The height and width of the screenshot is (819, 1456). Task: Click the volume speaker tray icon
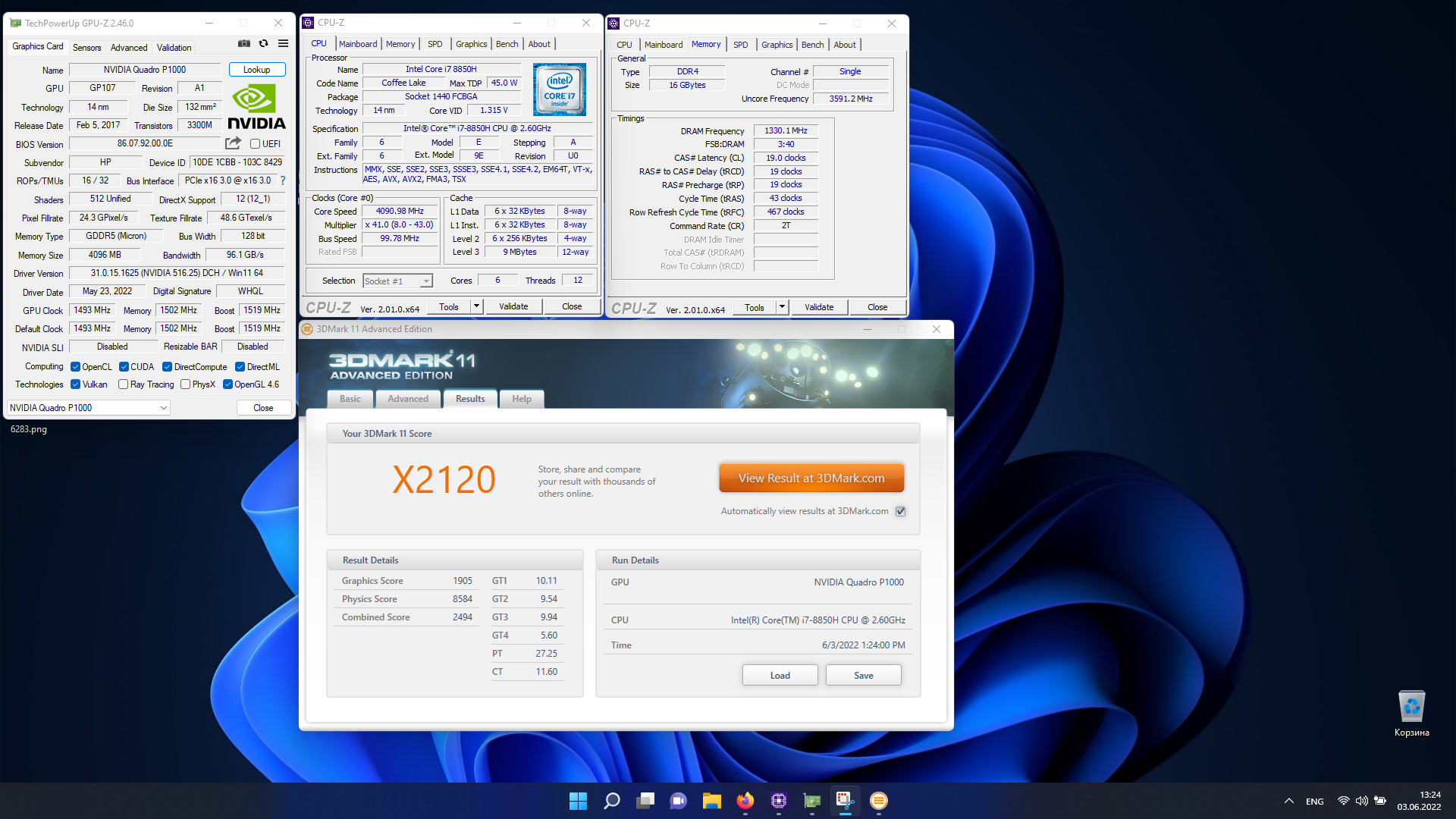pos(1362,801)
